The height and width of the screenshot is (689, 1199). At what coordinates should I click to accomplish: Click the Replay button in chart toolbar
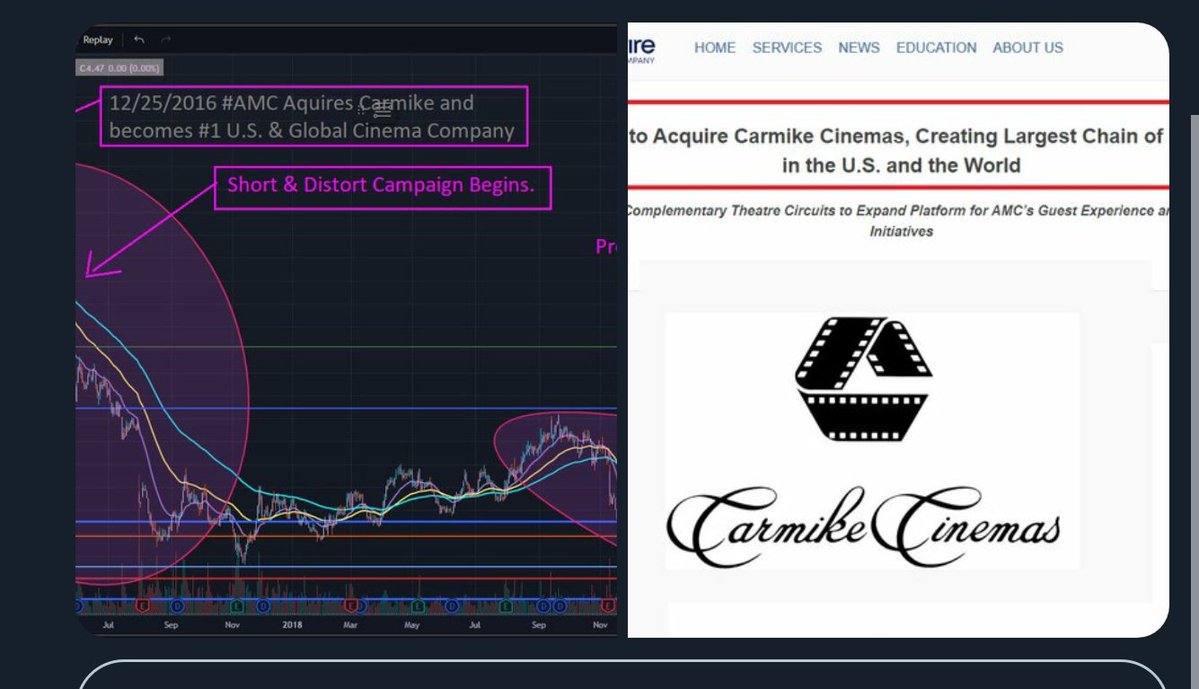98,40
